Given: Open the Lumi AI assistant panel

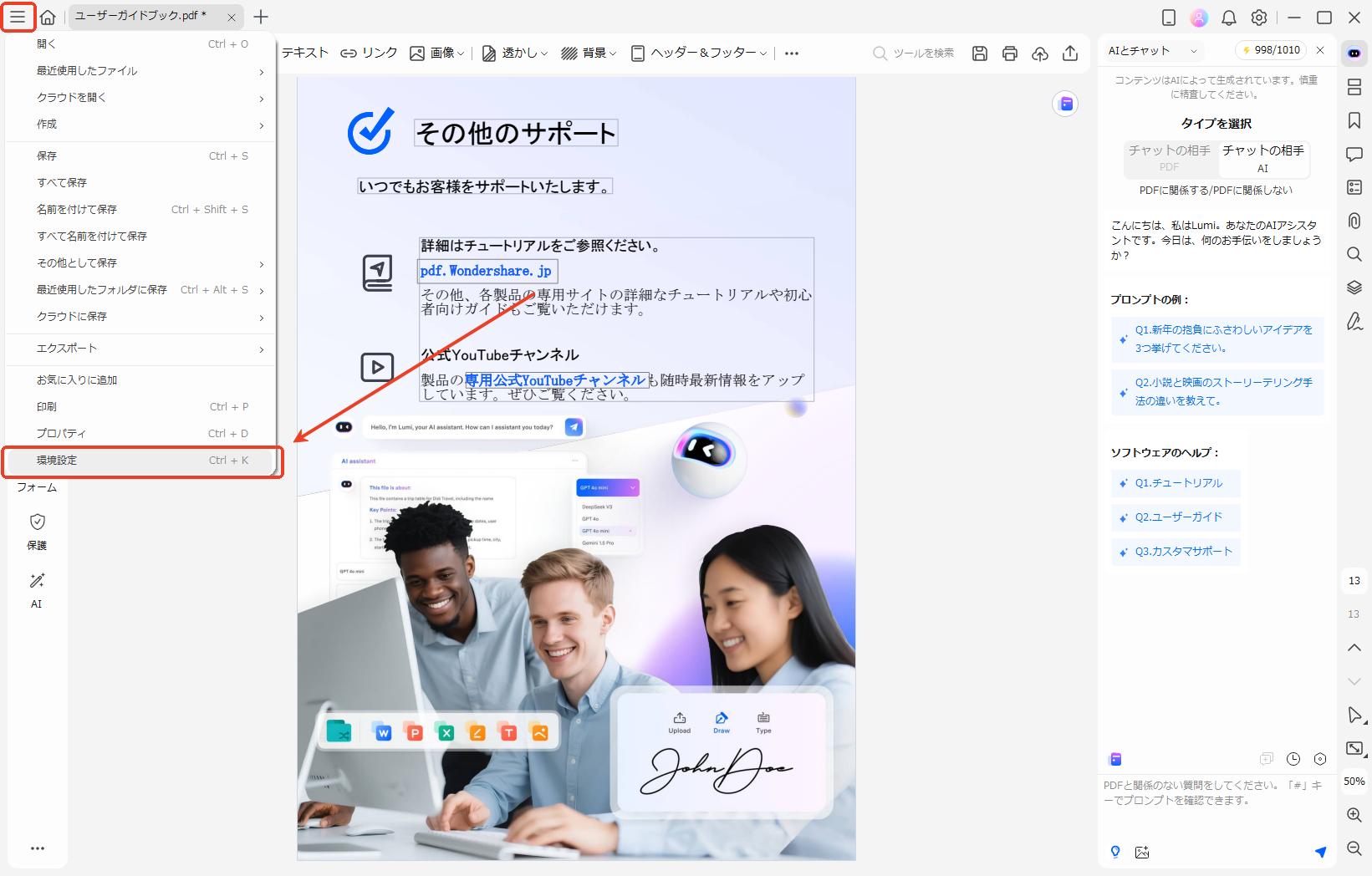Looking at the screenshot, I should pos(1354,52).
